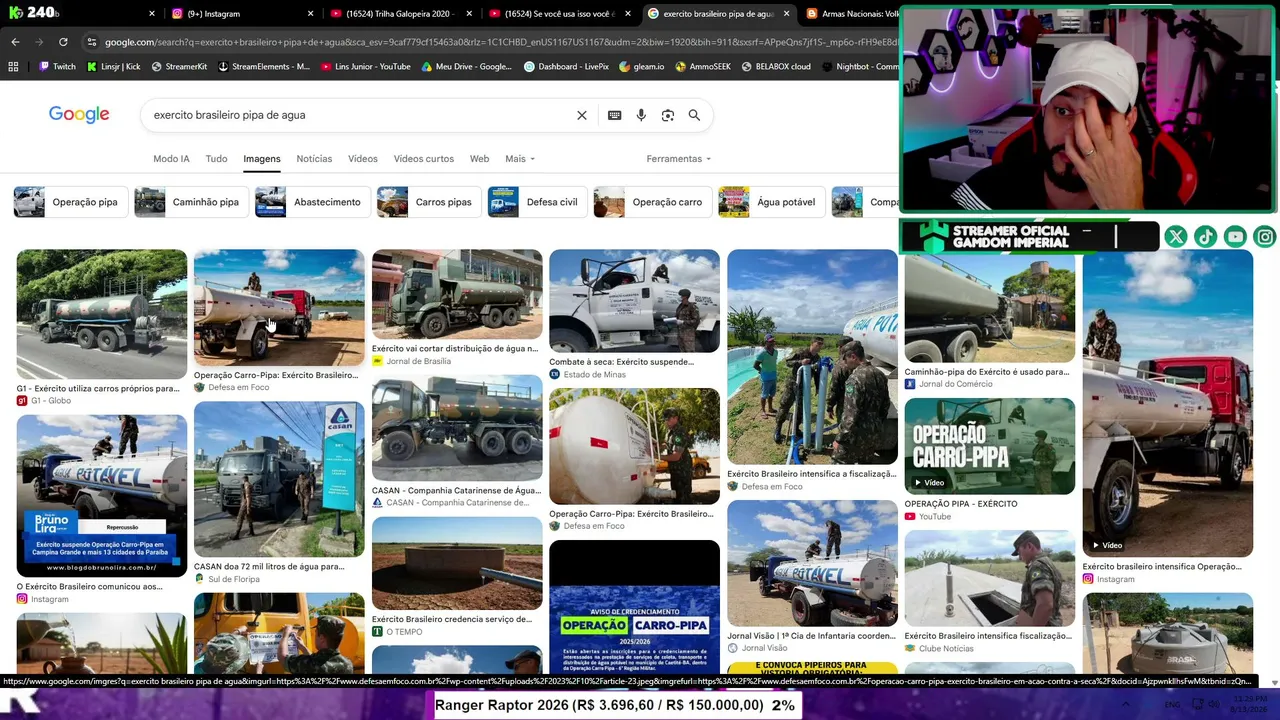This screenshot has width=1280, height=720.
Task: Filter images by Operação carro chip
Action: point(652,202)
